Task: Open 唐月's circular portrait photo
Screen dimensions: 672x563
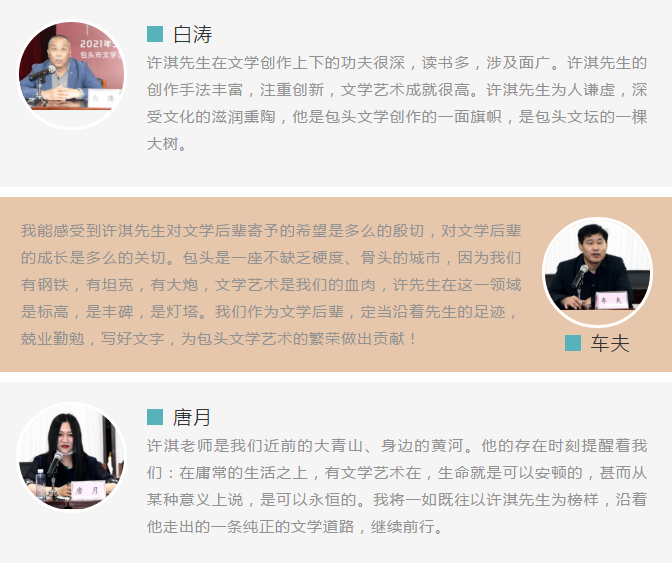Action: tap(71, 457)
